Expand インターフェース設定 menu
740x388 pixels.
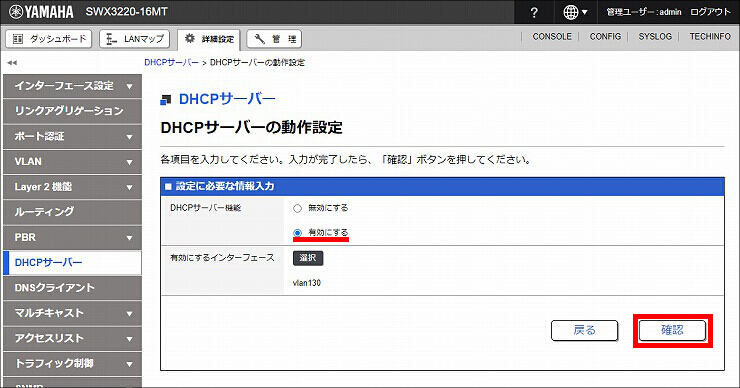pos(72,86)
